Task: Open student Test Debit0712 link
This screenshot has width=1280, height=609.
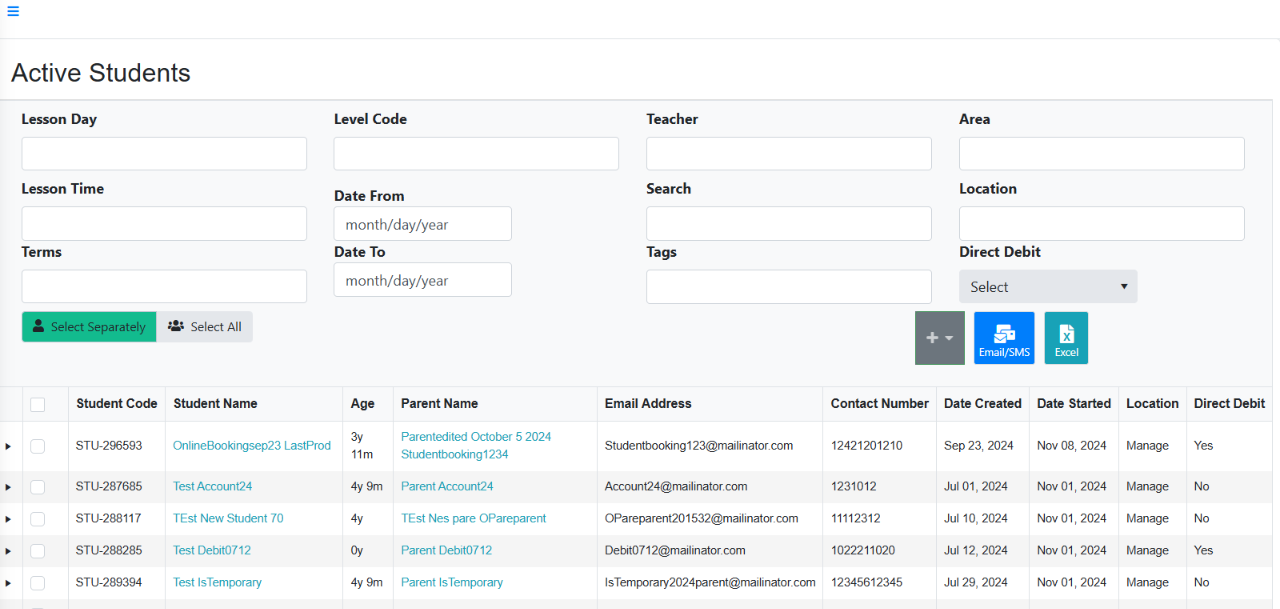Action: click(x=212, y=551)
